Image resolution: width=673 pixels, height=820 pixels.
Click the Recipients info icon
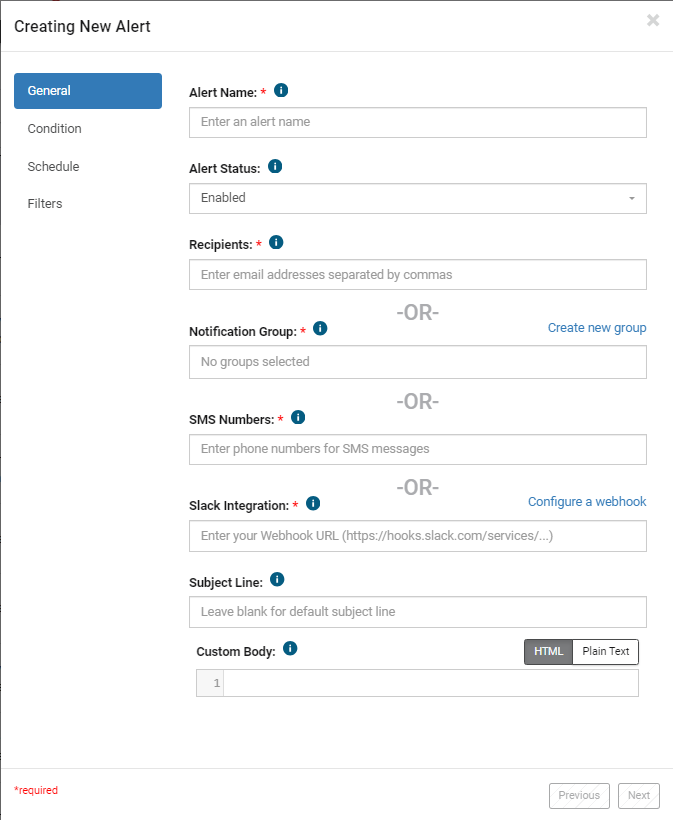[x=276, y=243]
